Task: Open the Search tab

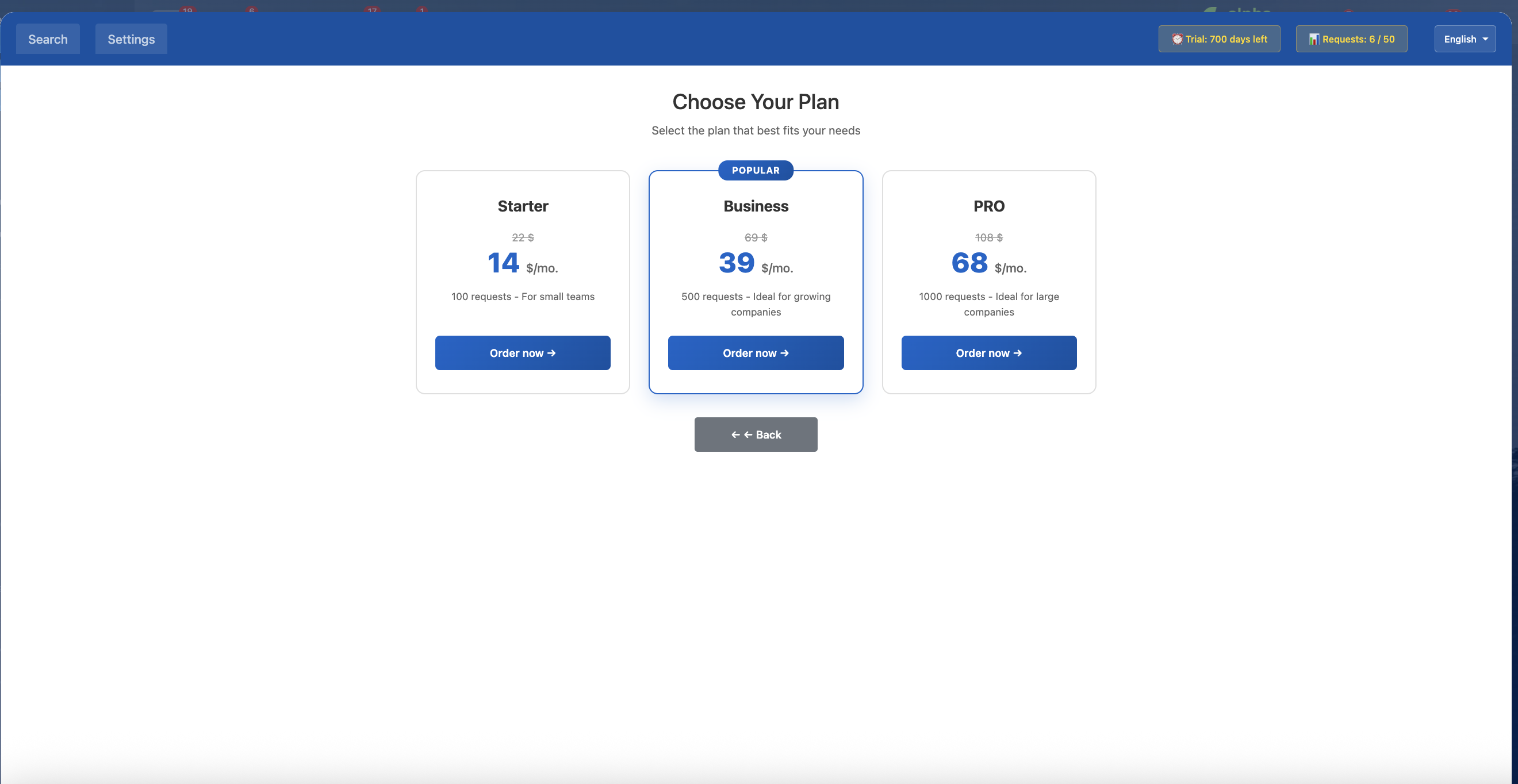Action: tap(48, 39)
